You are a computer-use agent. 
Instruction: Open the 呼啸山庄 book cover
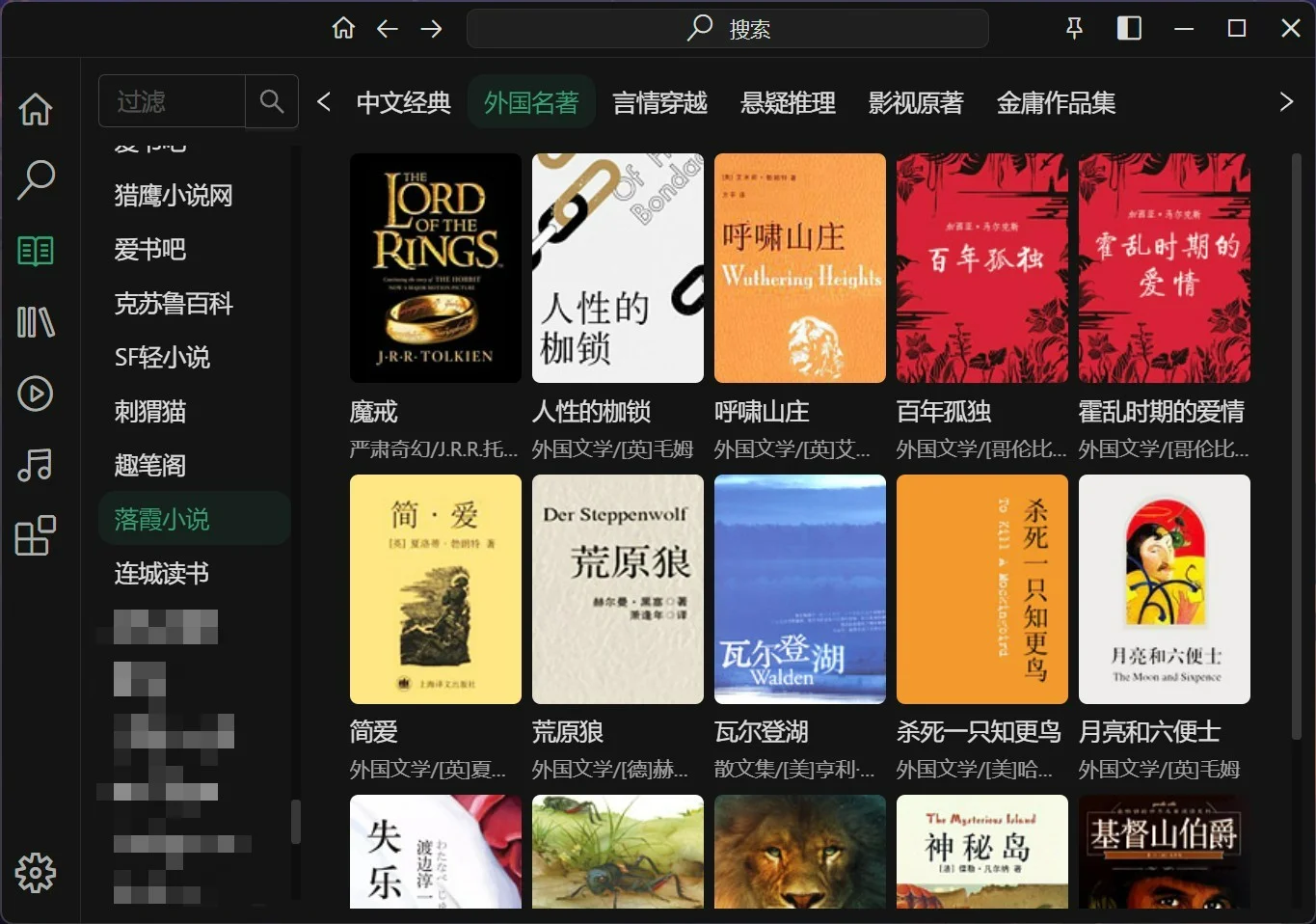800,268
